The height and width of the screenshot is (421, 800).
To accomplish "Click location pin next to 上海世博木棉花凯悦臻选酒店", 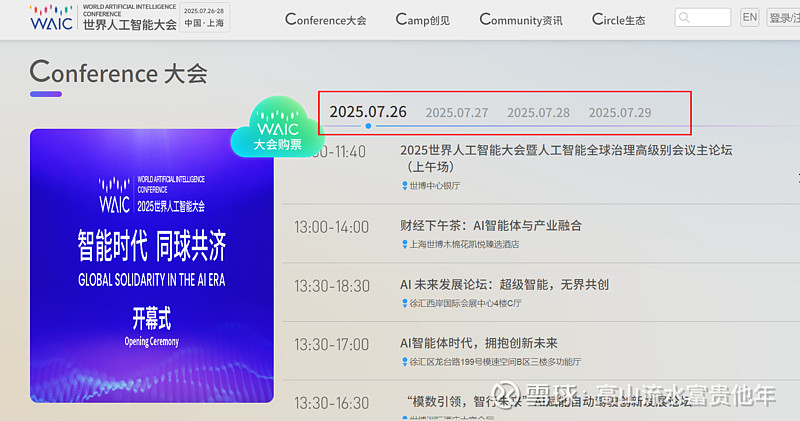I will tap(405, 244).
